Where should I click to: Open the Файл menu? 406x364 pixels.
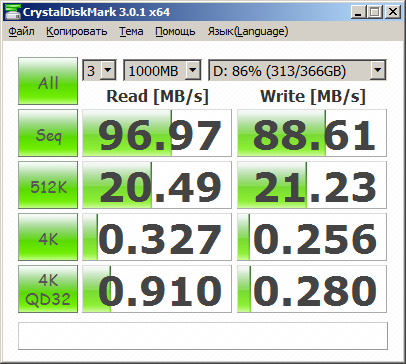[x=21, y=31]
